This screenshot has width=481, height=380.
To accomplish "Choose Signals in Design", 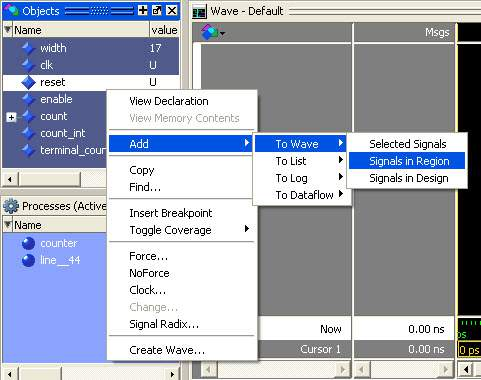I will 407,178.
